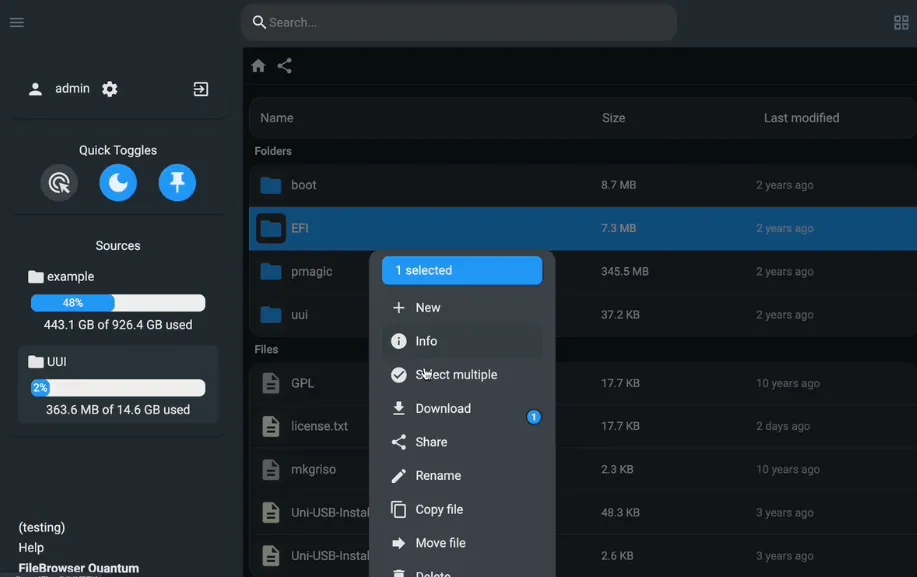
Task: Open the Help link
Action: [31, 548]
